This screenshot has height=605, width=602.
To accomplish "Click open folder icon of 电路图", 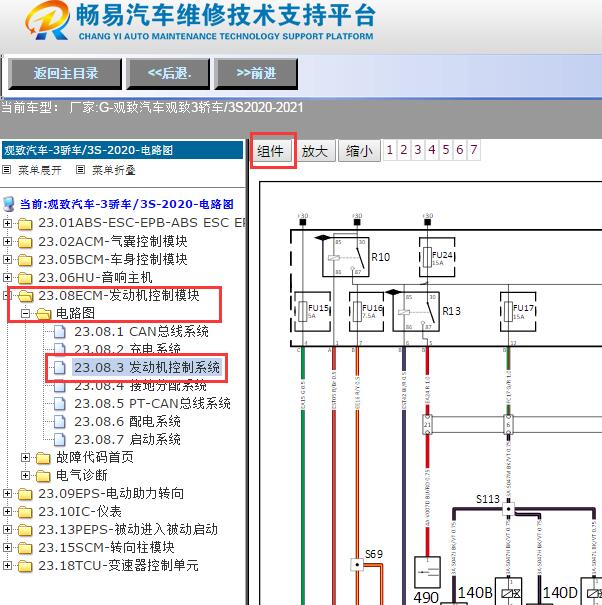I will [x=44, y=314].
